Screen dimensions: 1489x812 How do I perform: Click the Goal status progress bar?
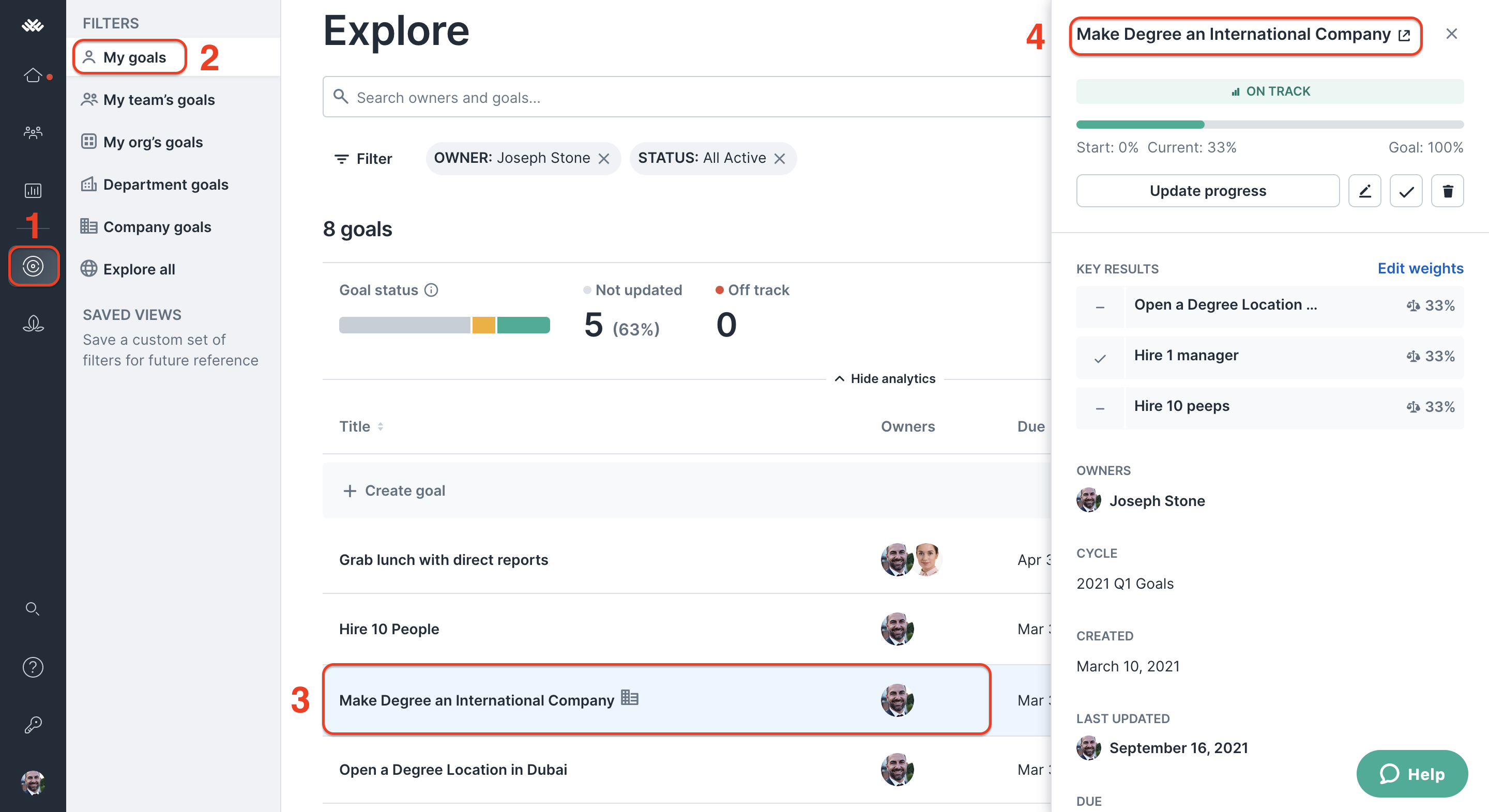(445, 325)
